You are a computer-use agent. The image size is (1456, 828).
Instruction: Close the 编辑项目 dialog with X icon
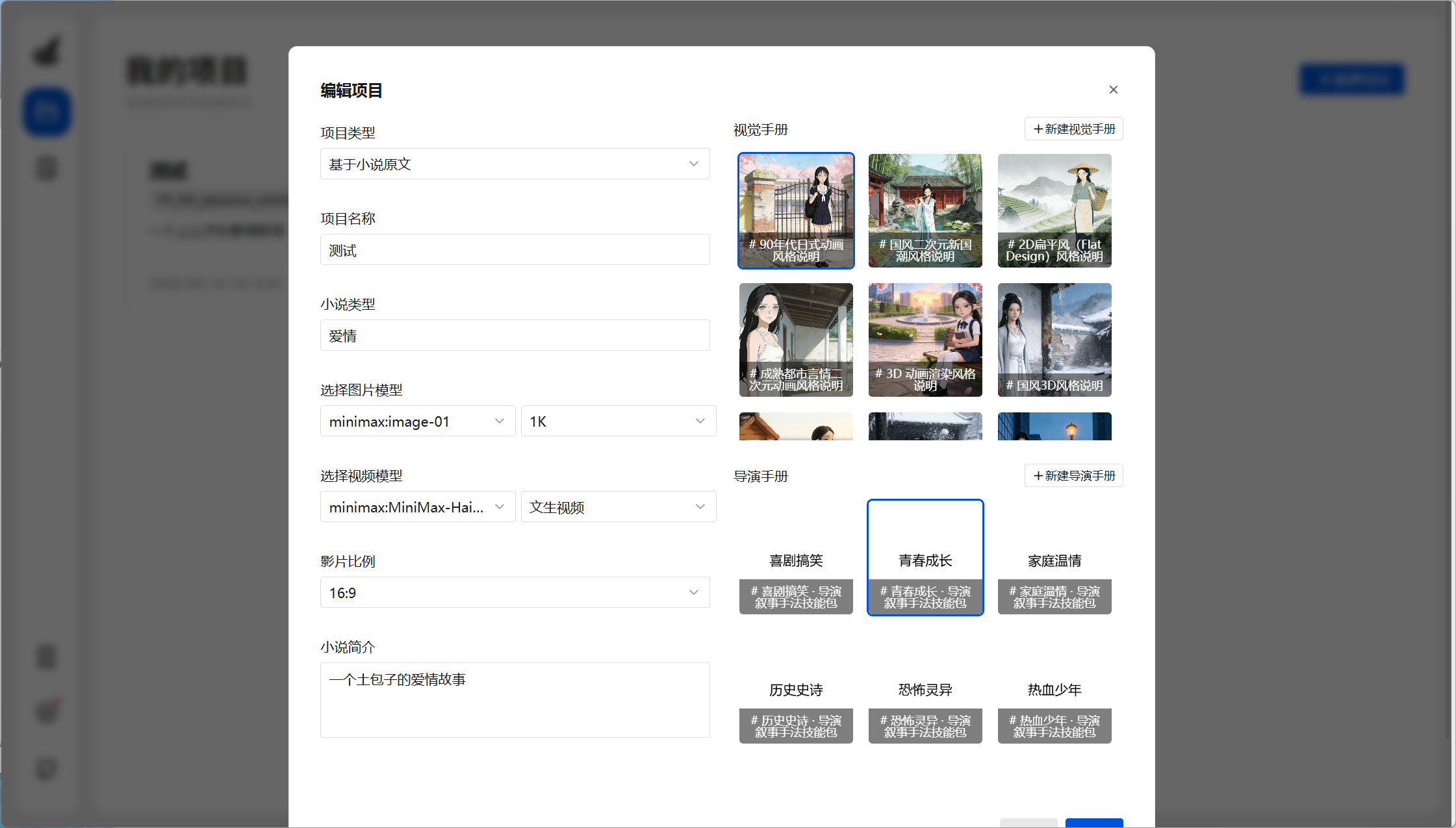point(1113,90)
